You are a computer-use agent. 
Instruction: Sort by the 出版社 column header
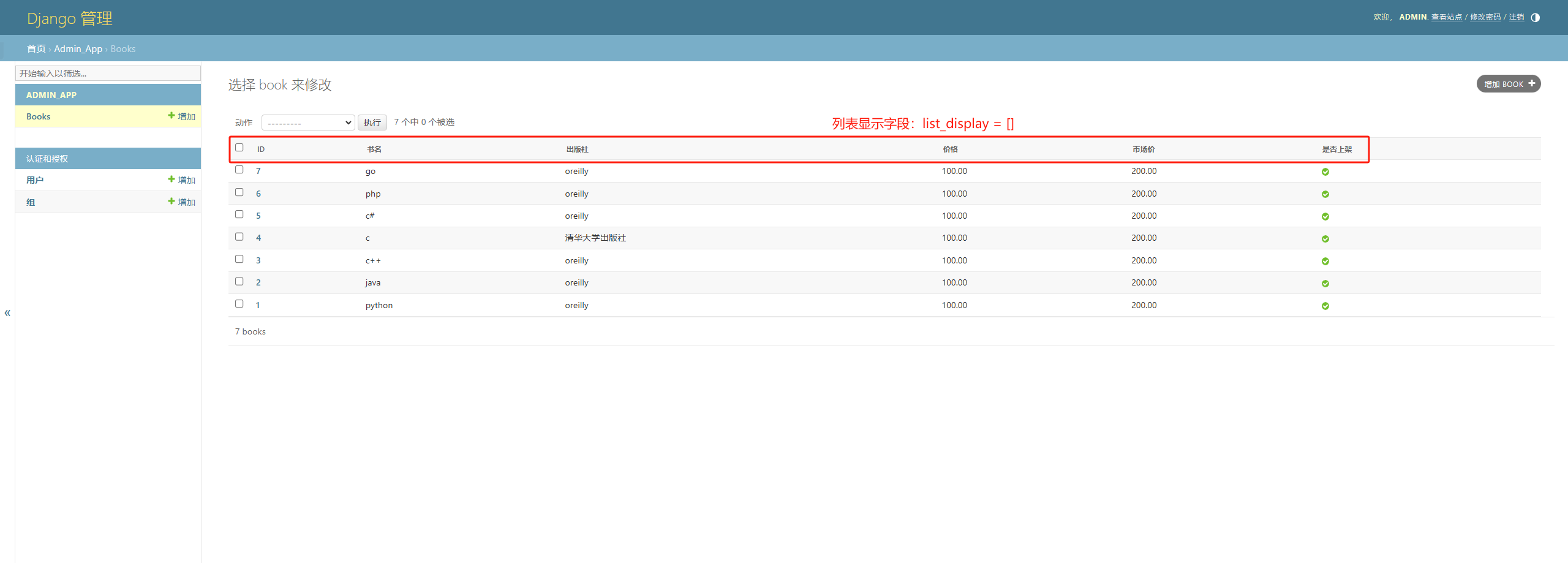click(577, 149)
